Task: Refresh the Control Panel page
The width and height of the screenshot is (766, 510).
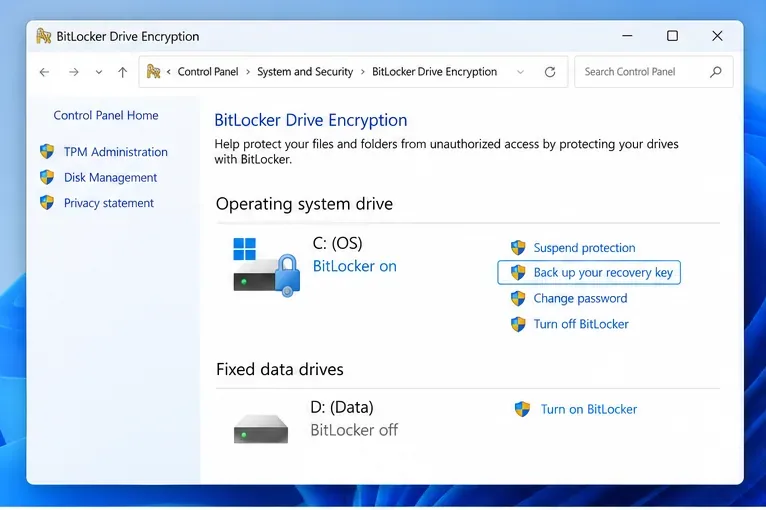Action: click(550, 72)
